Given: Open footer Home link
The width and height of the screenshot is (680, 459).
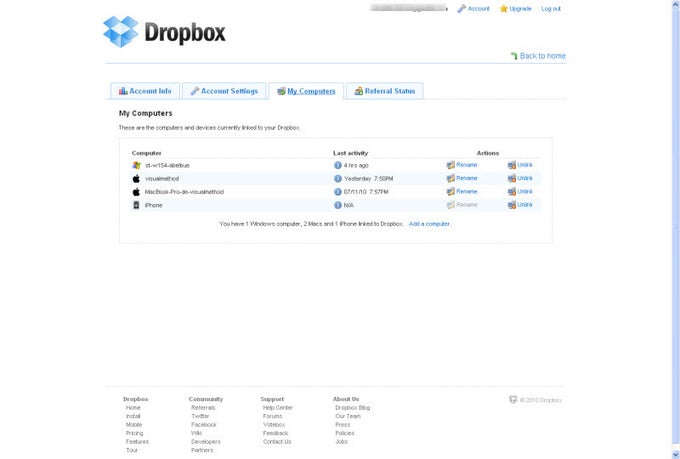Looking at the screenshot, I should 133,408.
